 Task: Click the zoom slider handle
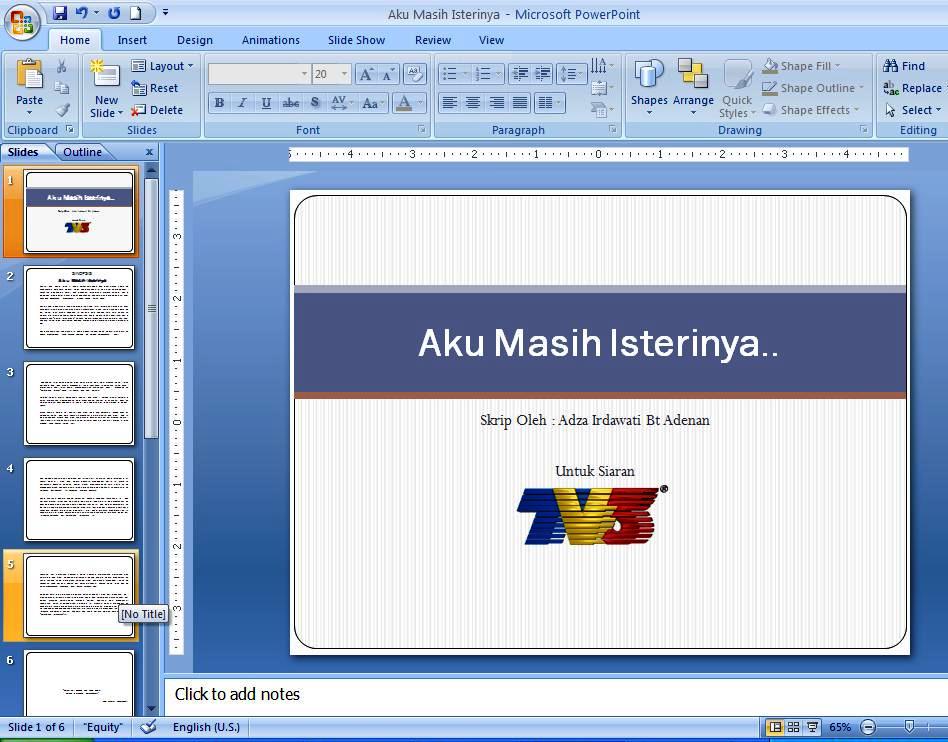coord(909,726)
